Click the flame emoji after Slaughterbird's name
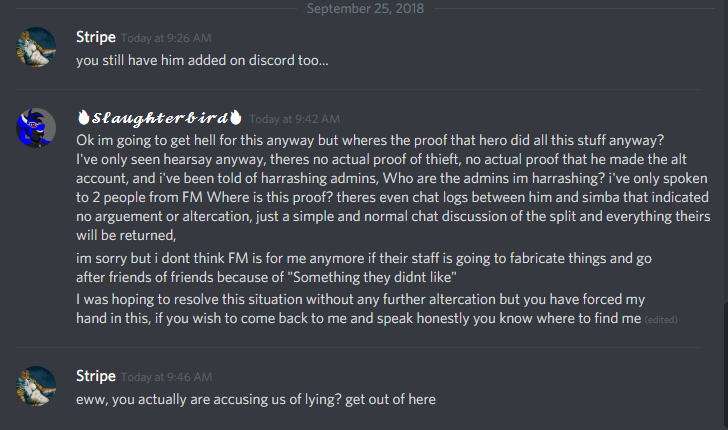728x430 pixels. (x=236, y=117)
